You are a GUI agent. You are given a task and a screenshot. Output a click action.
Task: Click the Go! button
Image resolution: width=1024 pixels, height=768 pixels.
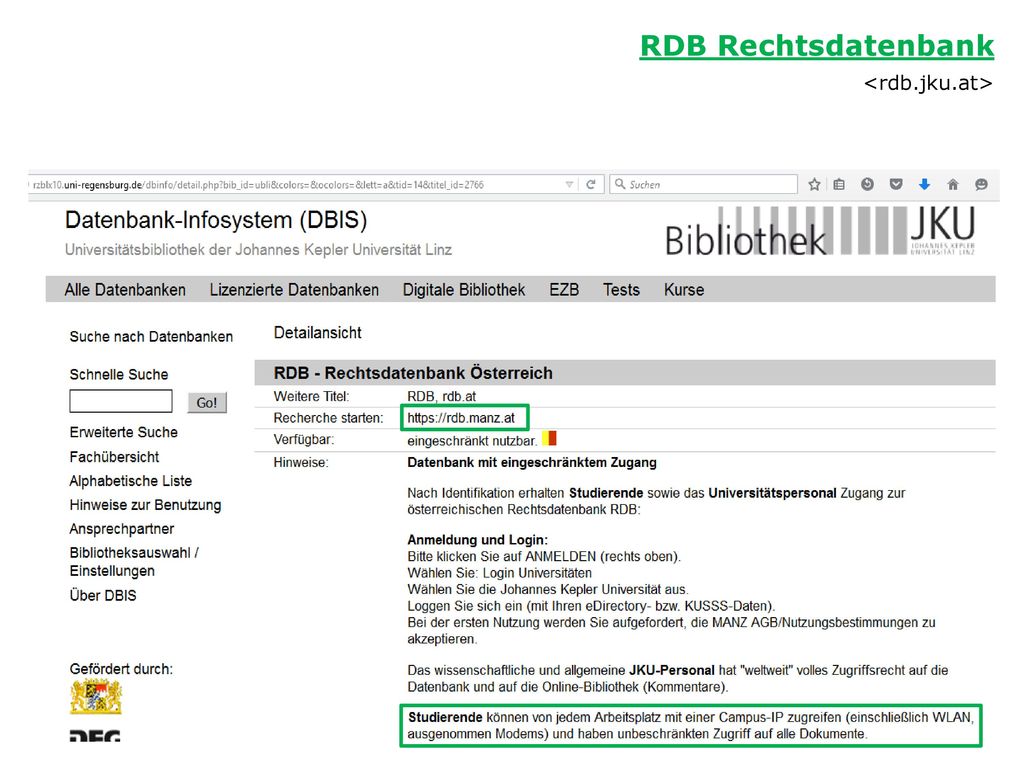(x=207, y=402)
